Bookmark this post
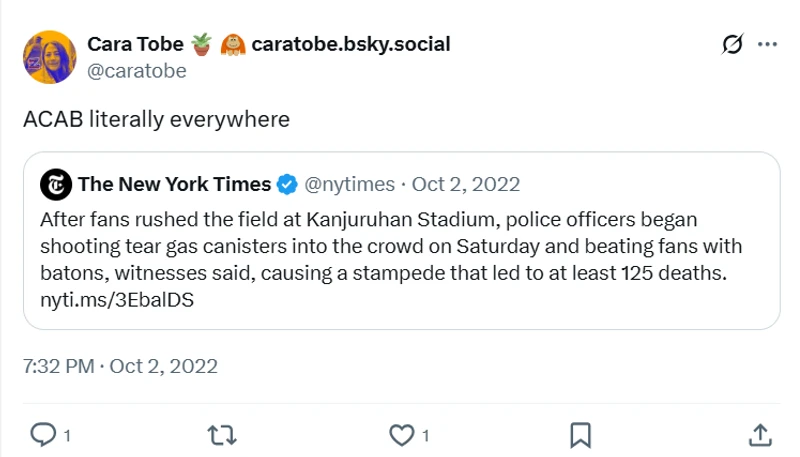 (580, 434)
